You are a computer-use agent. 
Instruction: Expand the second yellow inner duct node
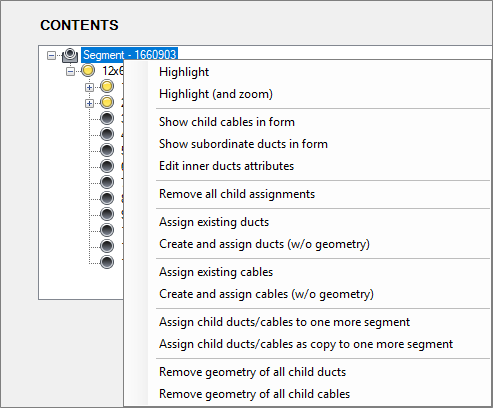tap(89, 103)
